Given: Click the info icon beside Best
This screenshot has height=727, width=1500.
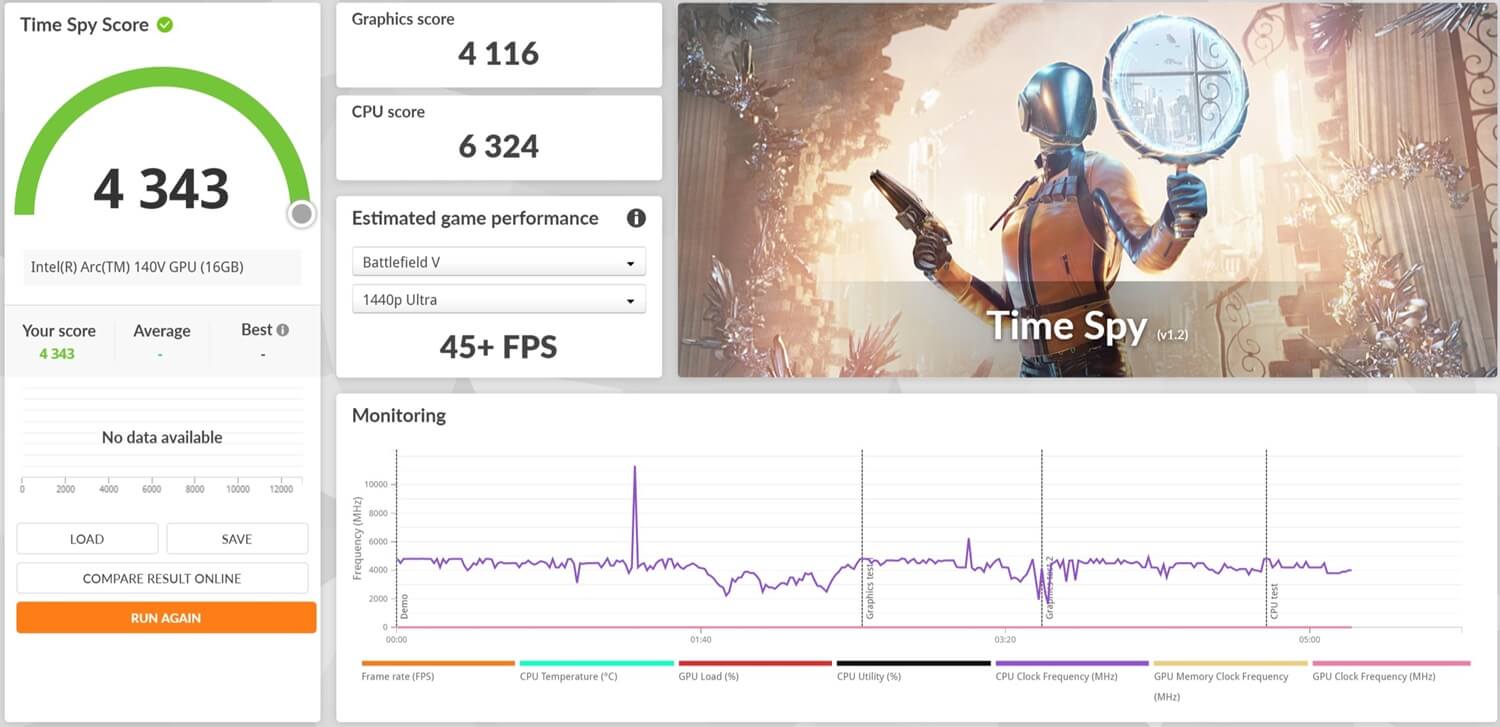Looking at the screenshot, I should point(283,330).
